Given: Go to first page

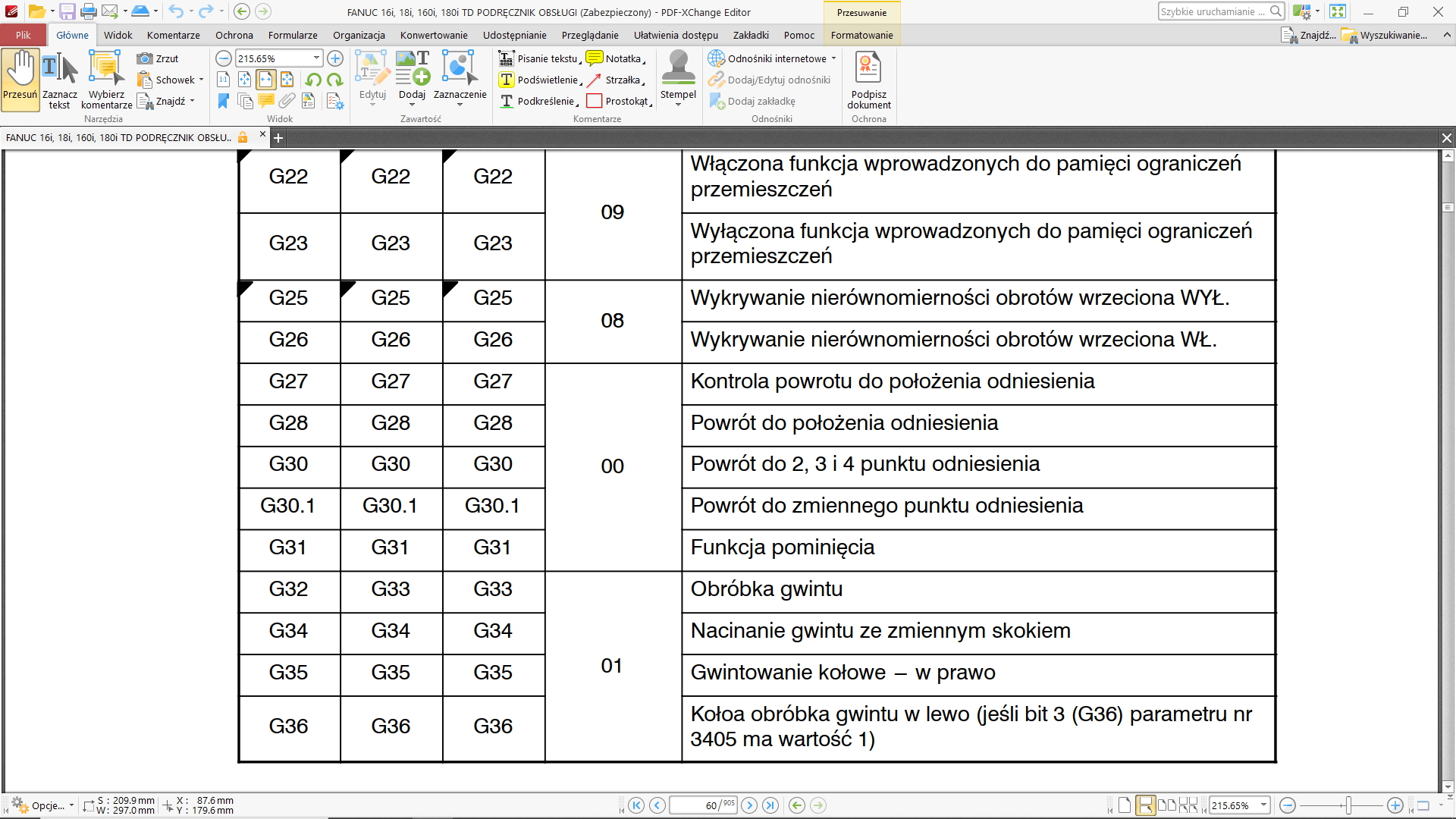Looking at the screenshot, I should (x=636, y=805).
